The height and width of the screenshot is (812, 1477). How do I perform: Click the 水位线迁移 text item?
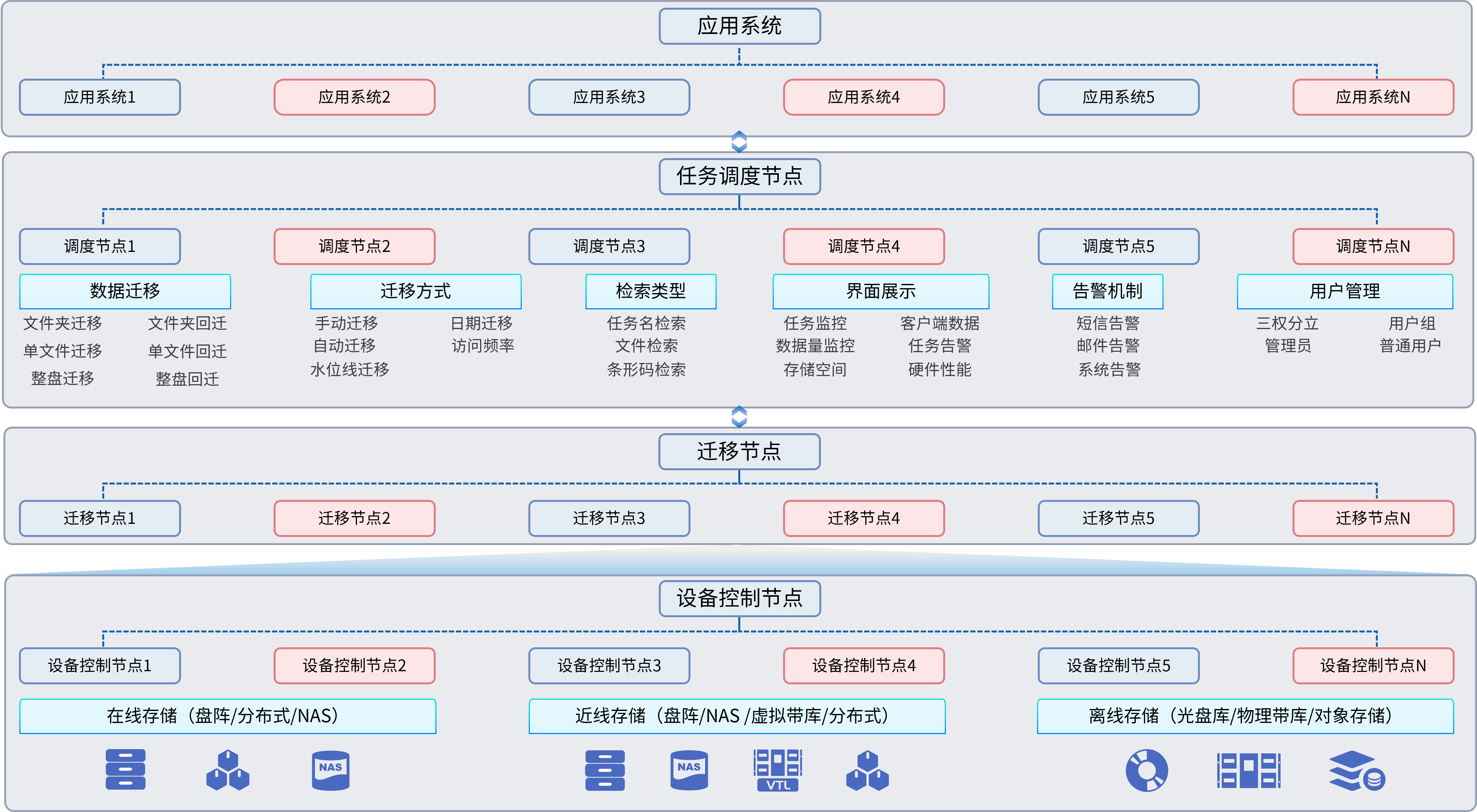tap(350, 370)
